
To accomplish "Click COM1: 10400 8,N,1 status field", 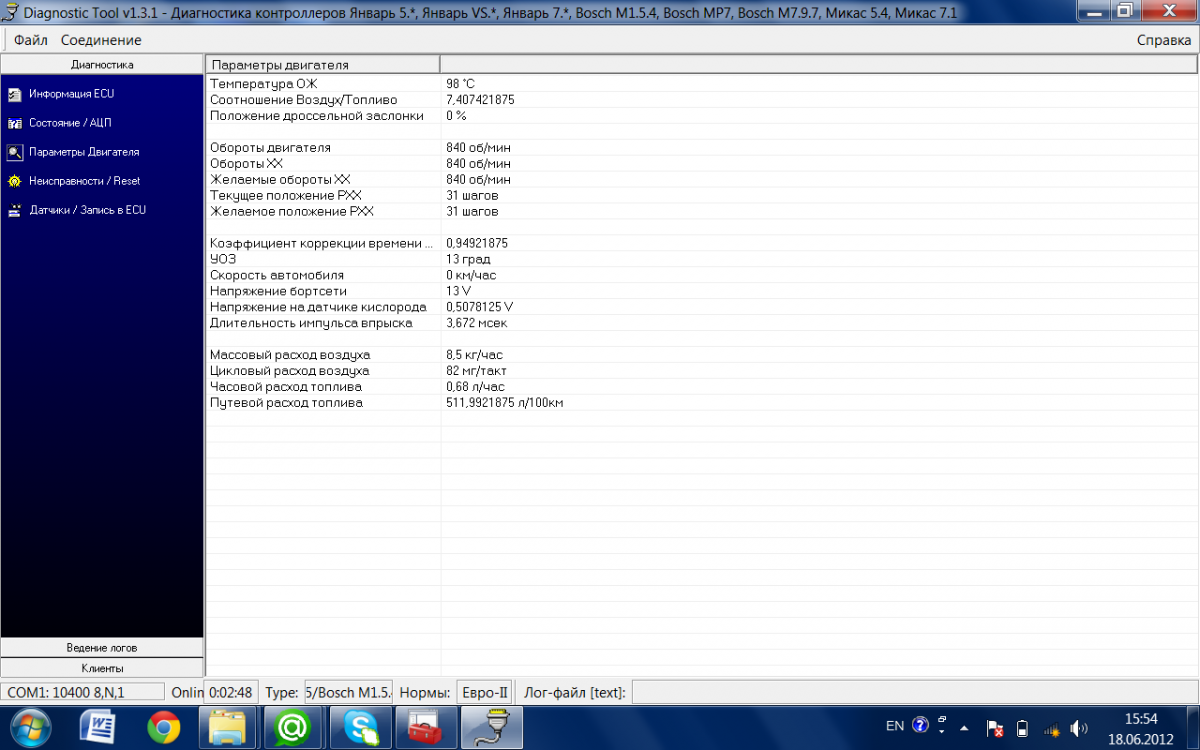I will (x=83, y=692).
